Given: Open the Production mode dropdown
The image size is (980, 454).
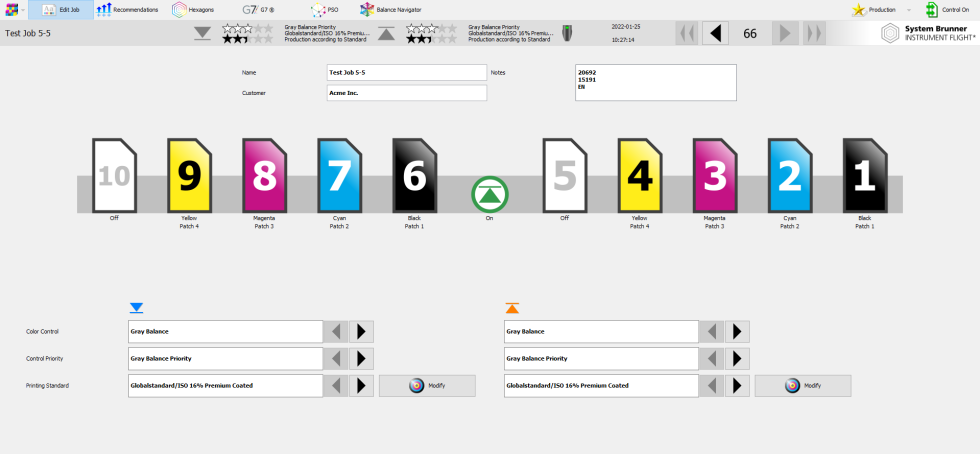Looking at the screenshot, I should tap(908, 10).
